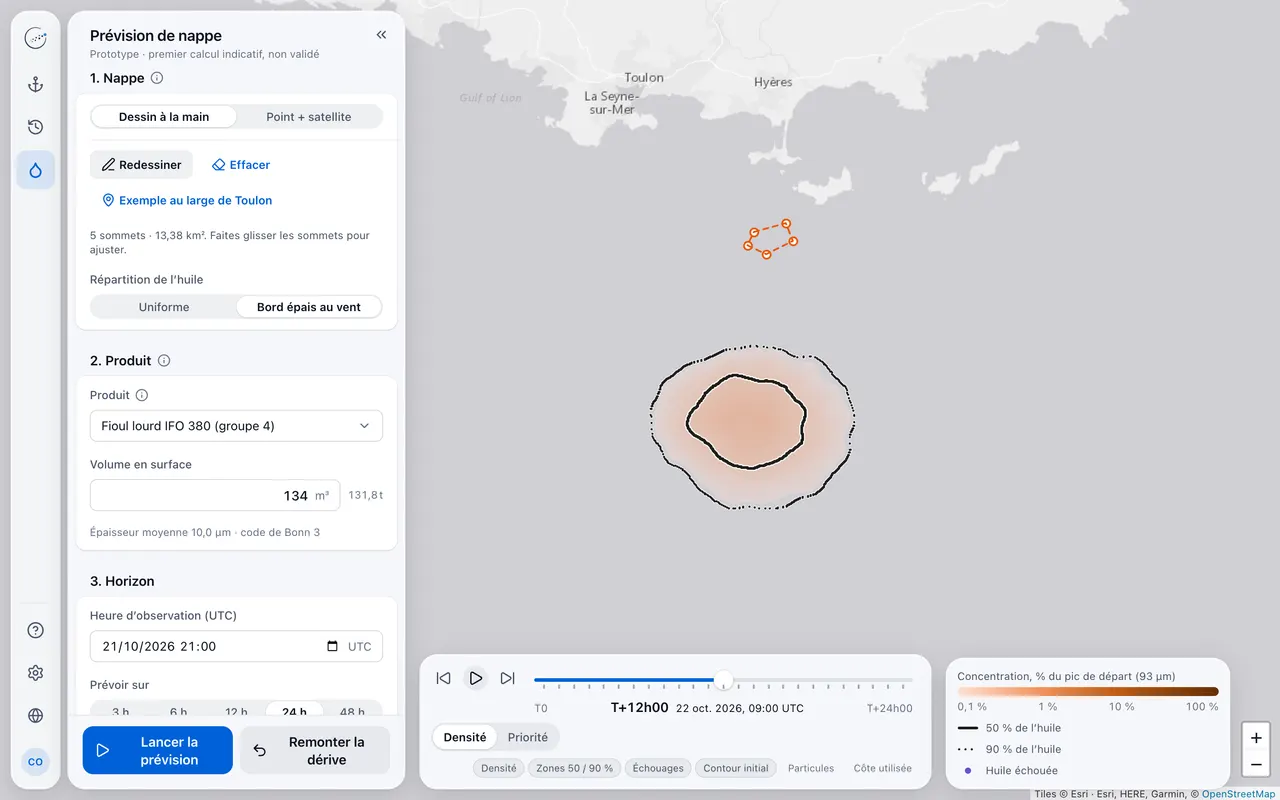Toggle the Contour initial layer
1280x800 pixels.
pyautogui.click(x=736, y=768)
